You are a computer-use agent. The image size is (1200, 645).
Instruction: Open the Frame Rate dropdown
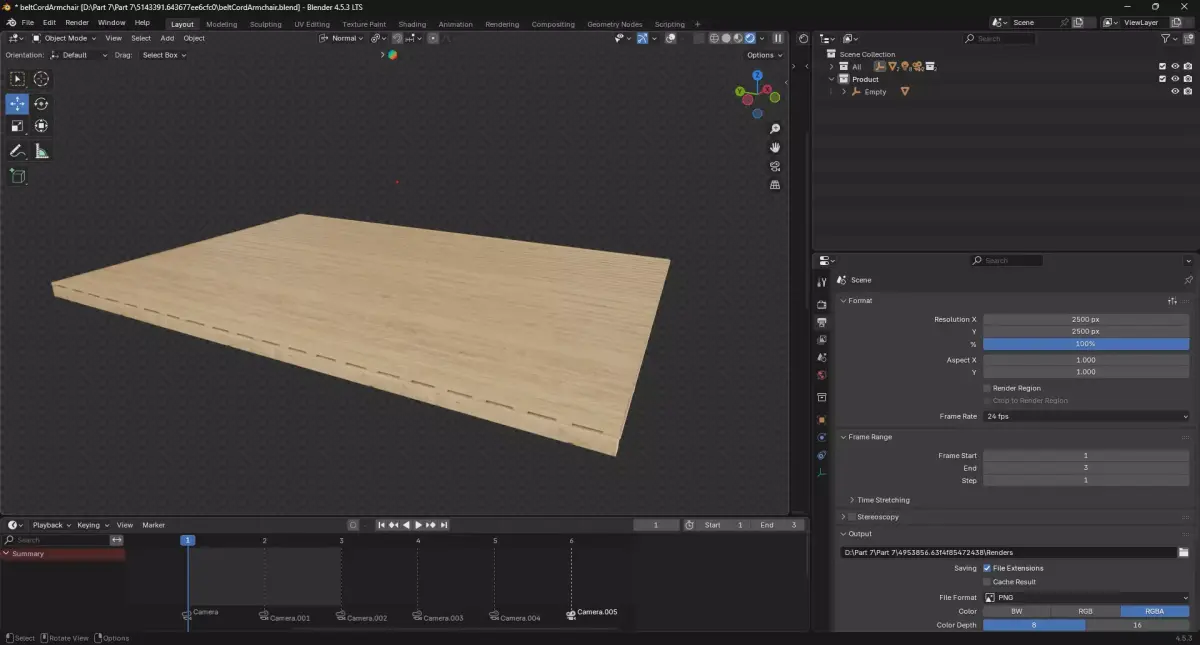(x=1086, y=416)
